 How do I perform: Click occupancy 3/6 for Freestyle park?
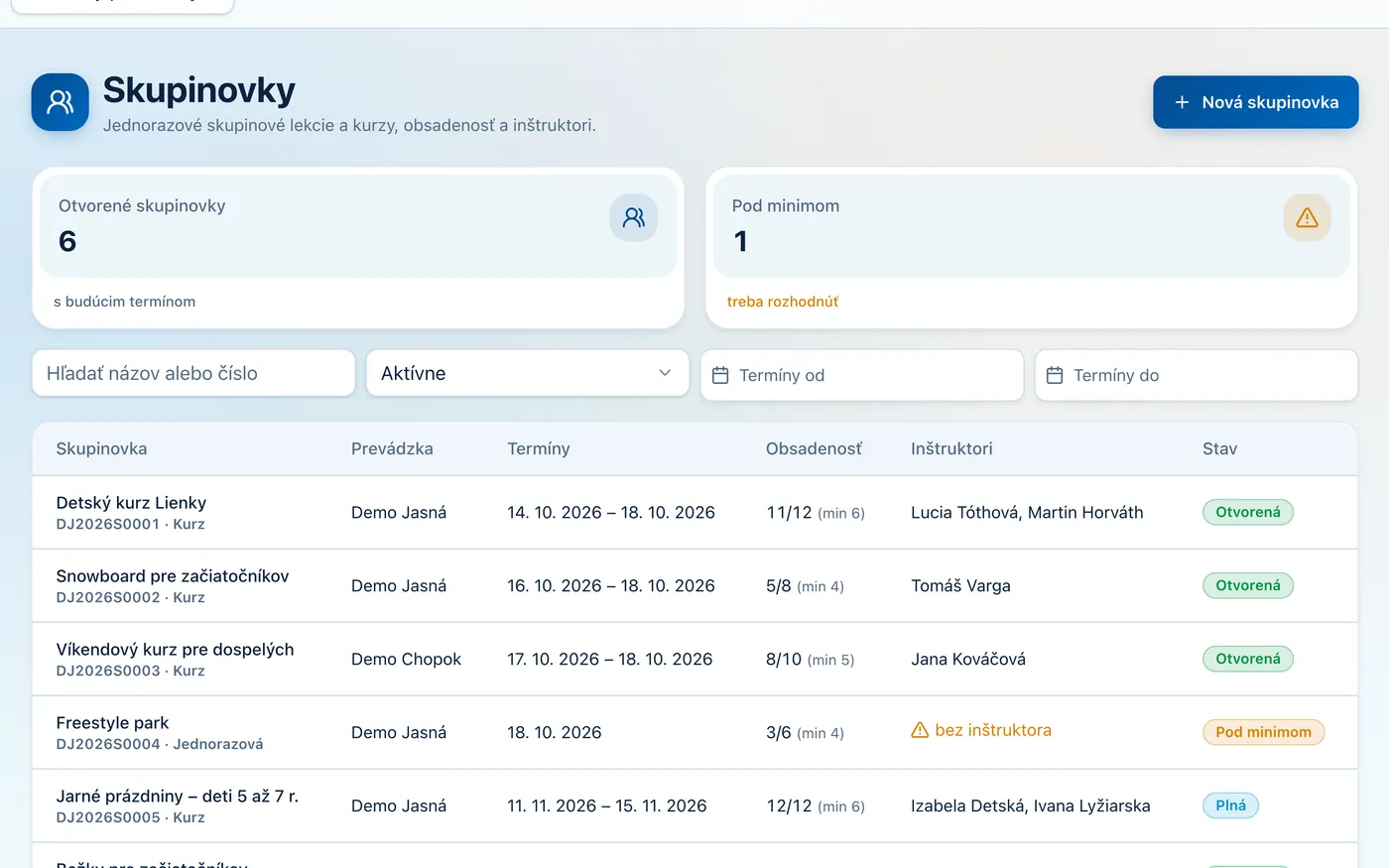point(779,732)
